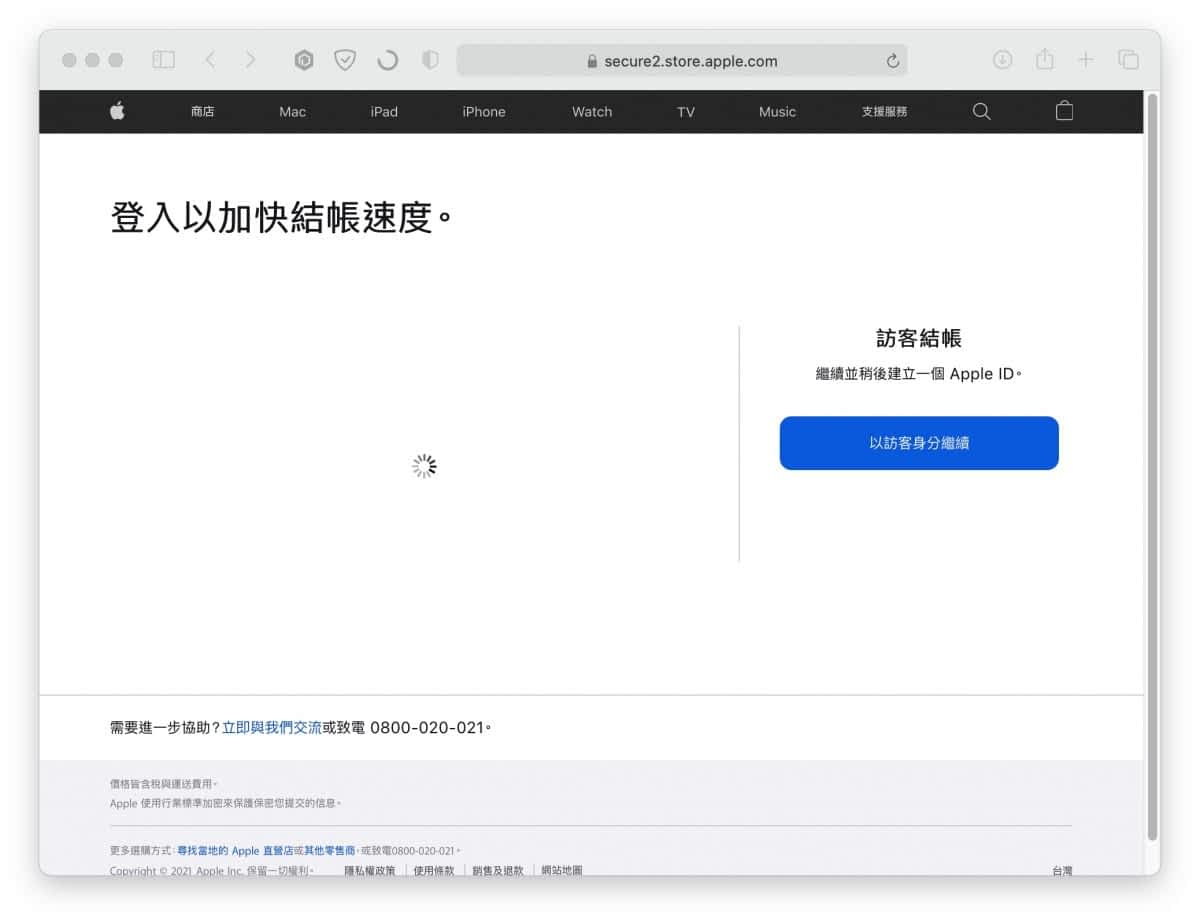Open iPhone in the navigation menu
Viewport: 1200px width, 924px height.
483,112
